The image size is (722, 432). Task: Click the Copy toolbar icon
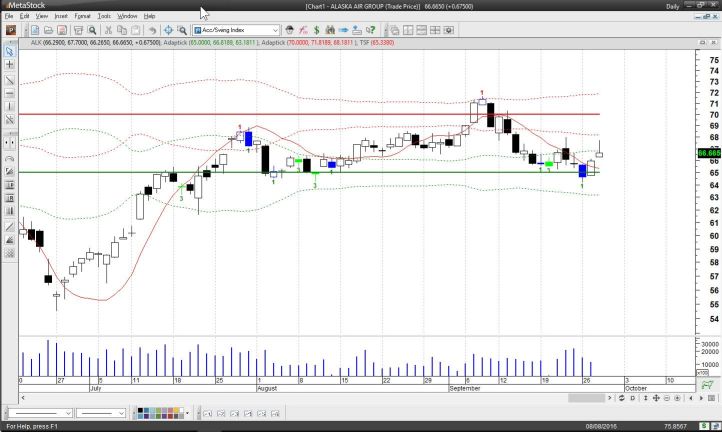click(x=122, y=30)
